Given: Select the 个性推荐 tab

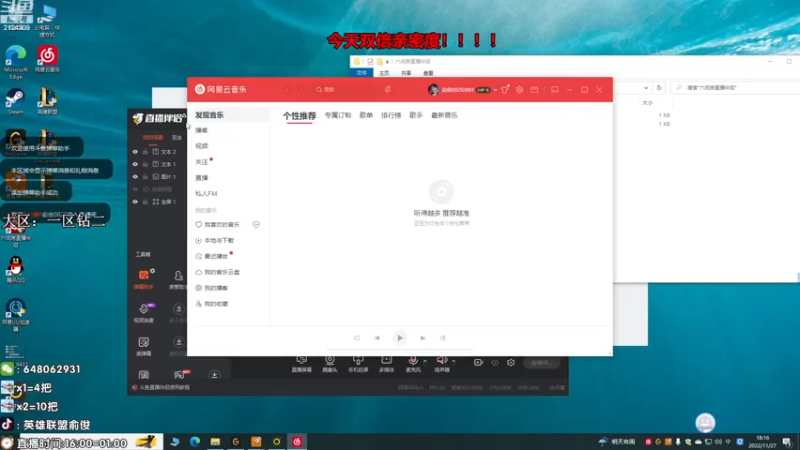Looking at the screenshot, I should coord(299,116).
